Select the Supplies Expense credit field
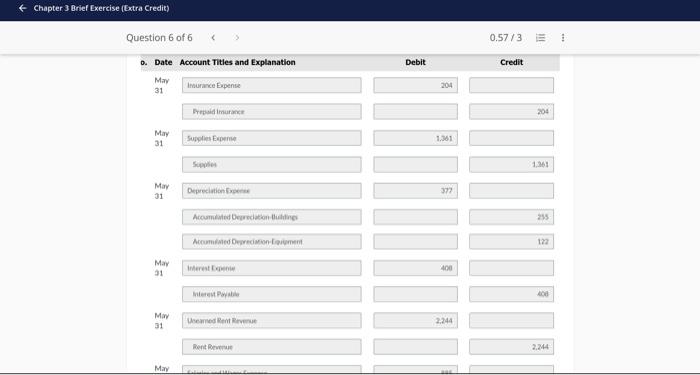The image size is (700, 375). 511,138
